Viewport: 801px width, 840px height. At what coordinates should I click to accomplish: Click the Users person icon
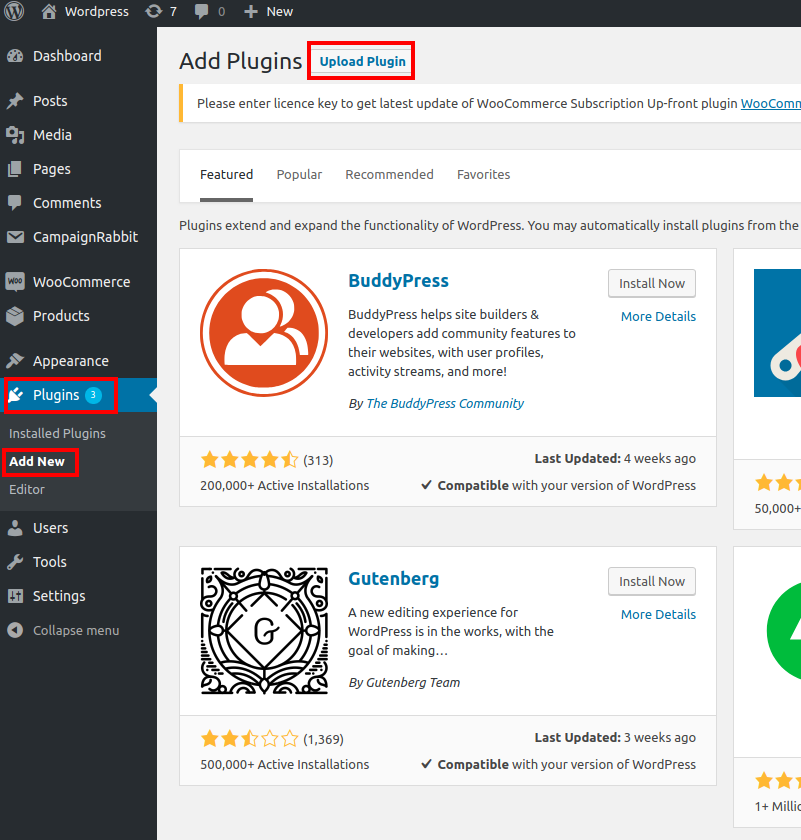(x=16, y=528)
